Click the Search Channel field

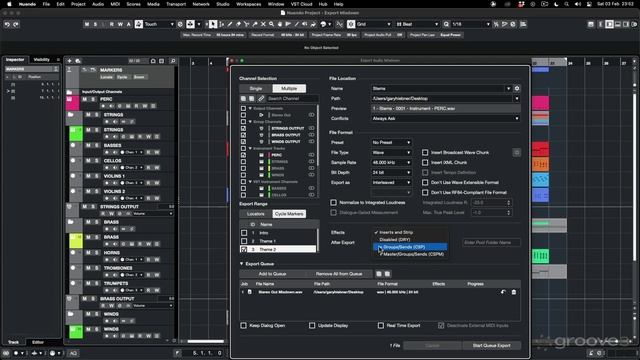pos(292,98)
